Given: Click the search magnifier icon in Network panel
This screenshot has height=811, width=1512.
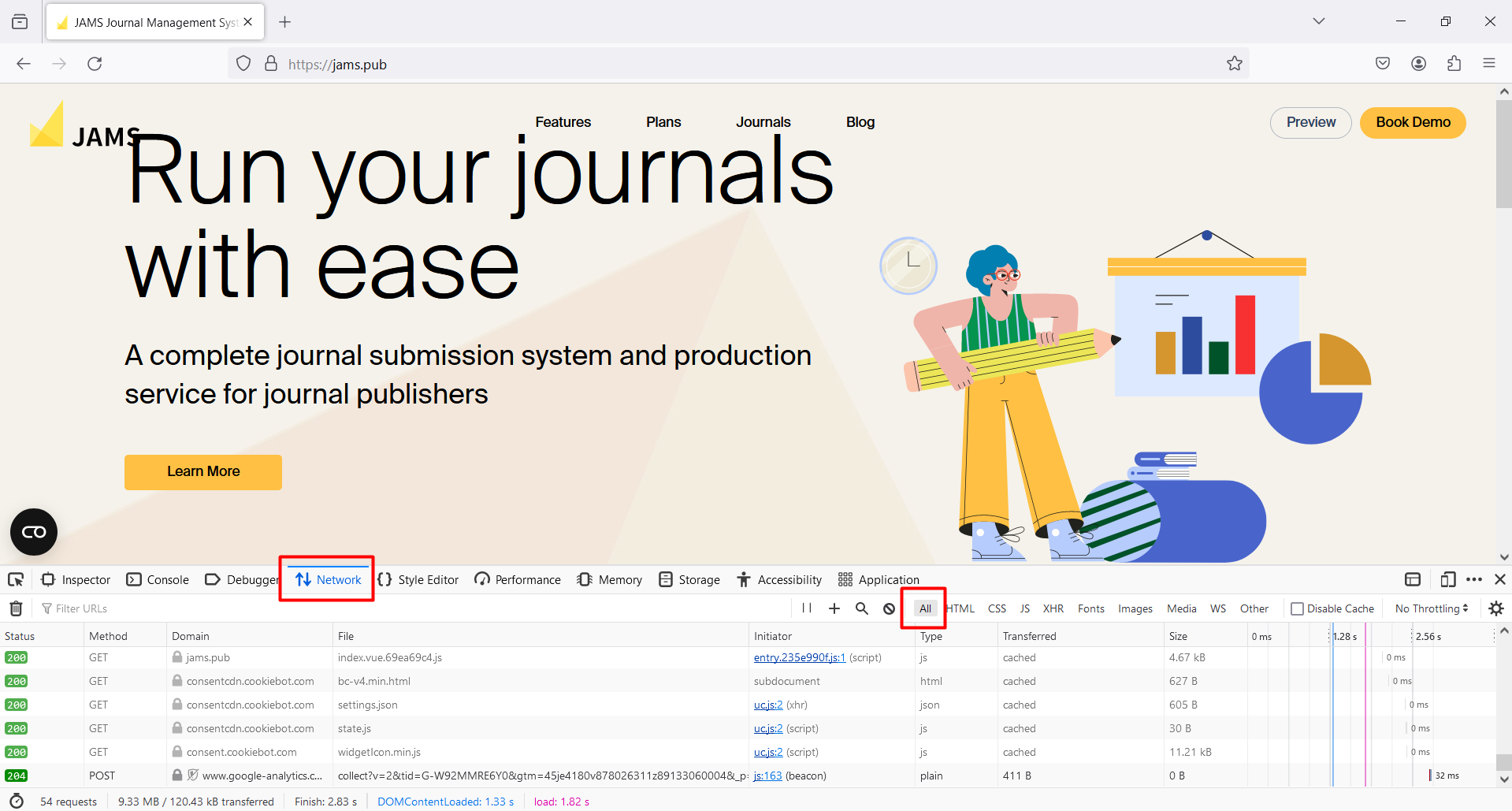Looking at the screenshot, I should tap(862, 608).
